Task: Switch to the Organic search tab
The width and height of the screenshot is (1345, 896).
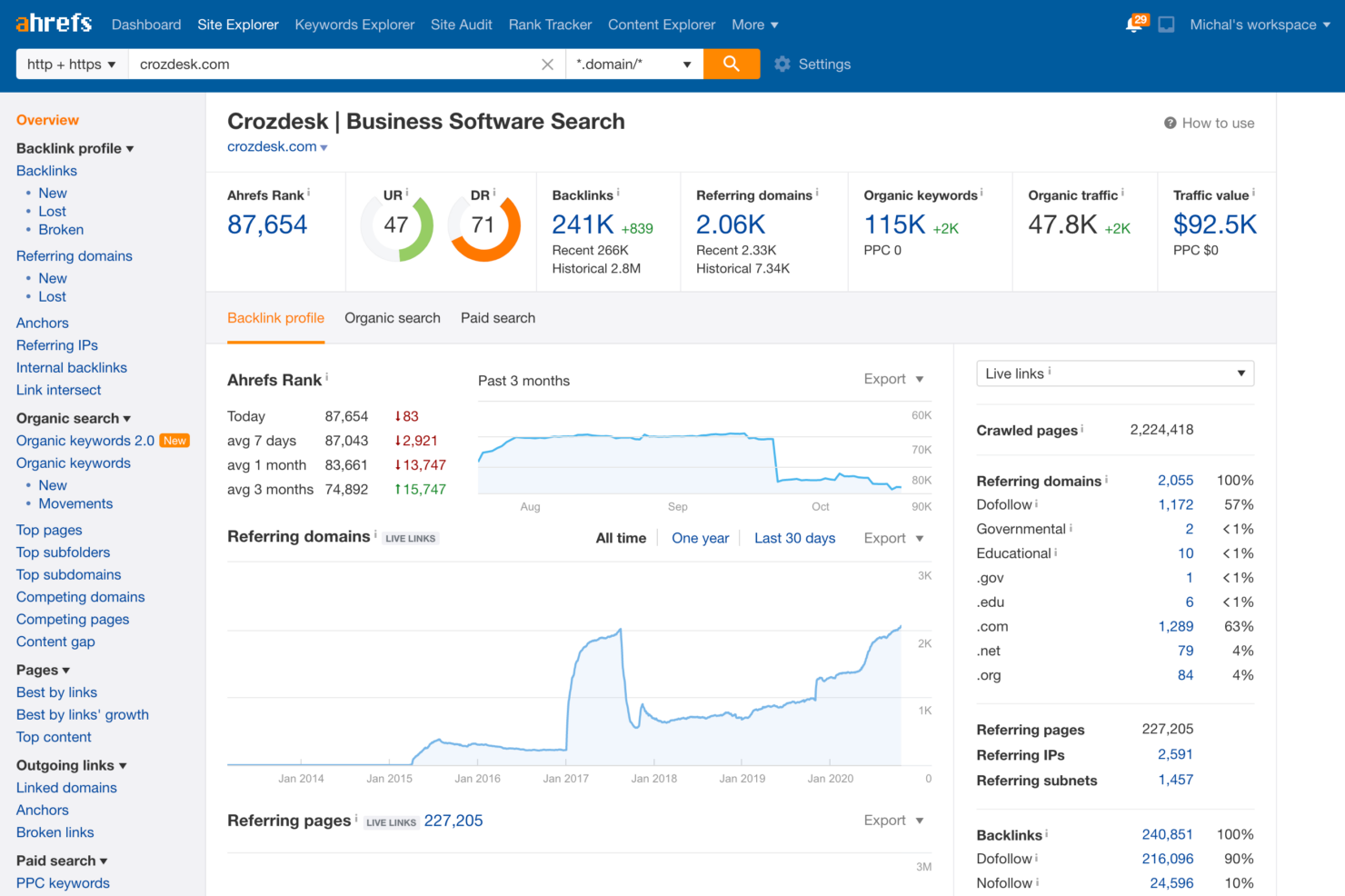Action: click(x=392, y=318)
